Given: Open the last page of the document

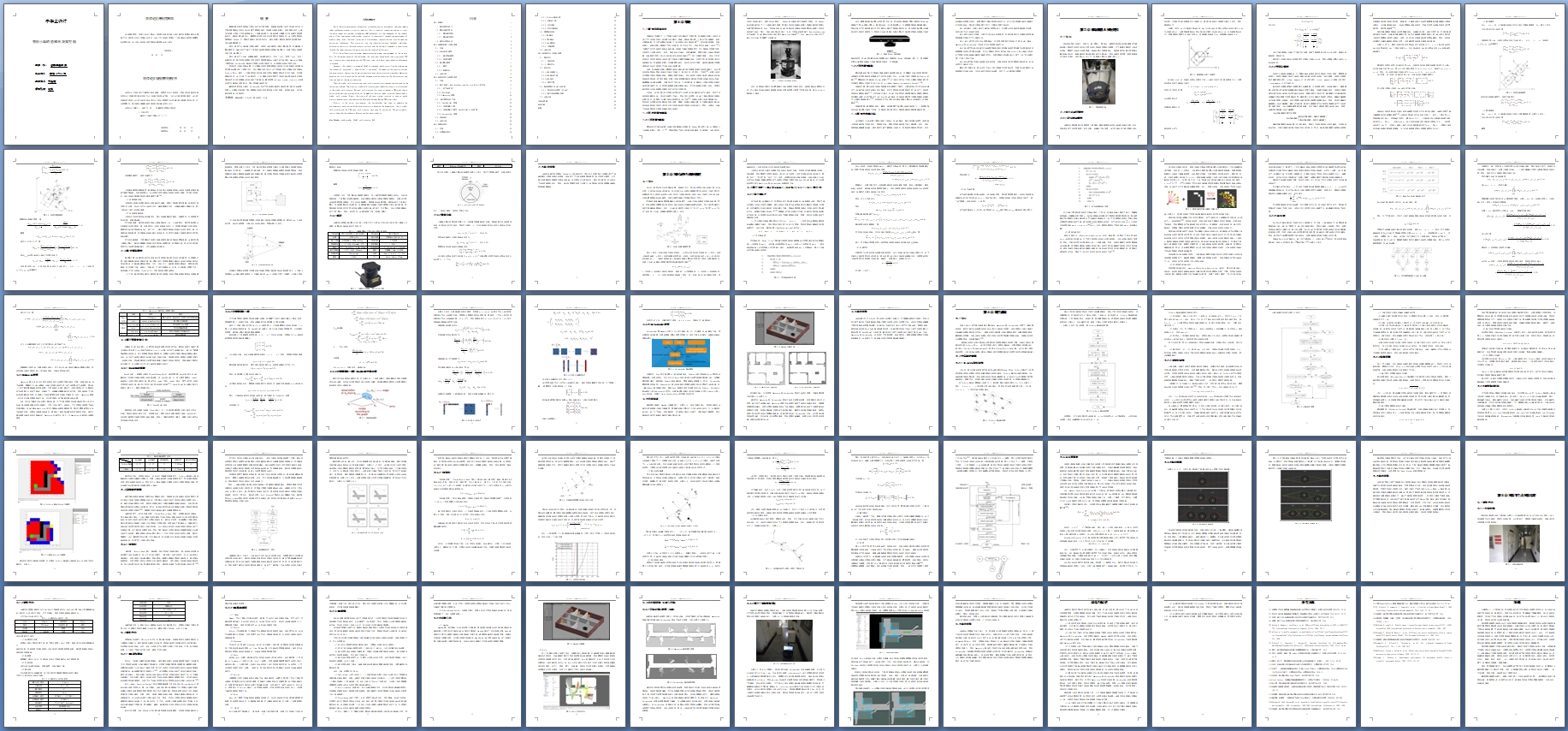Looking at the screenshot, I should [1514, 657].
